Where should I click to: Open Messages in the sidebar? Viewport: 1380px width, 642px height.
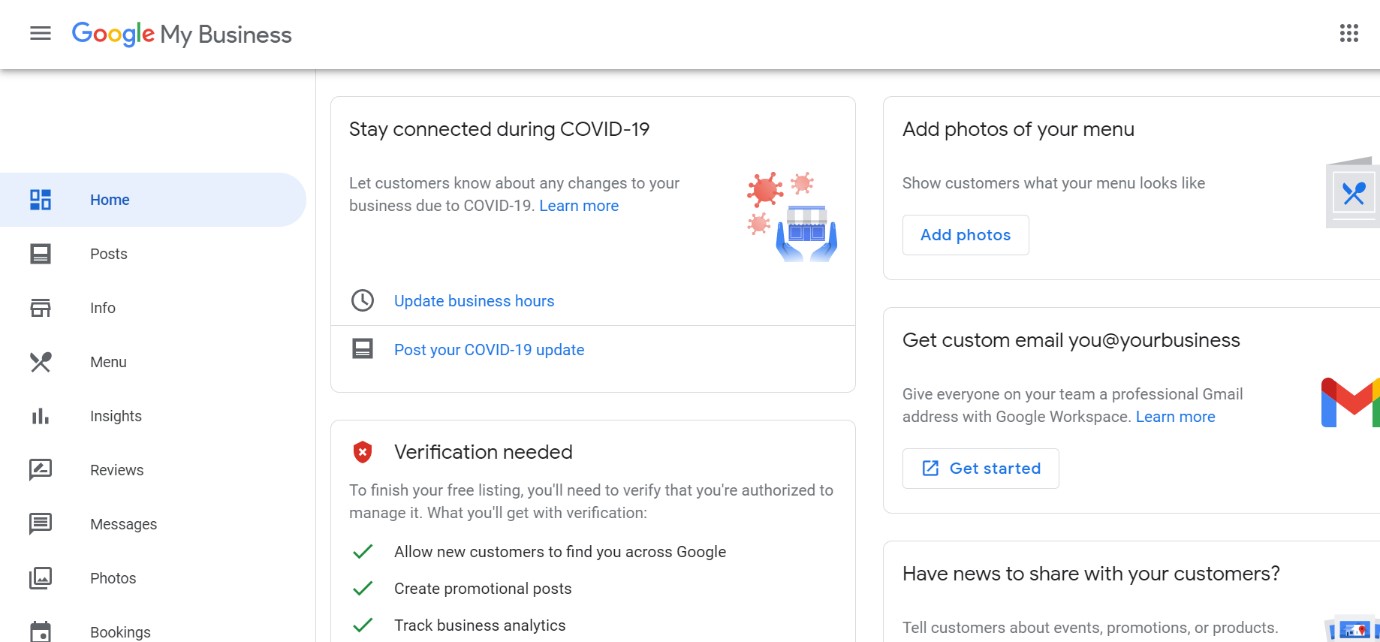(153, 524)
